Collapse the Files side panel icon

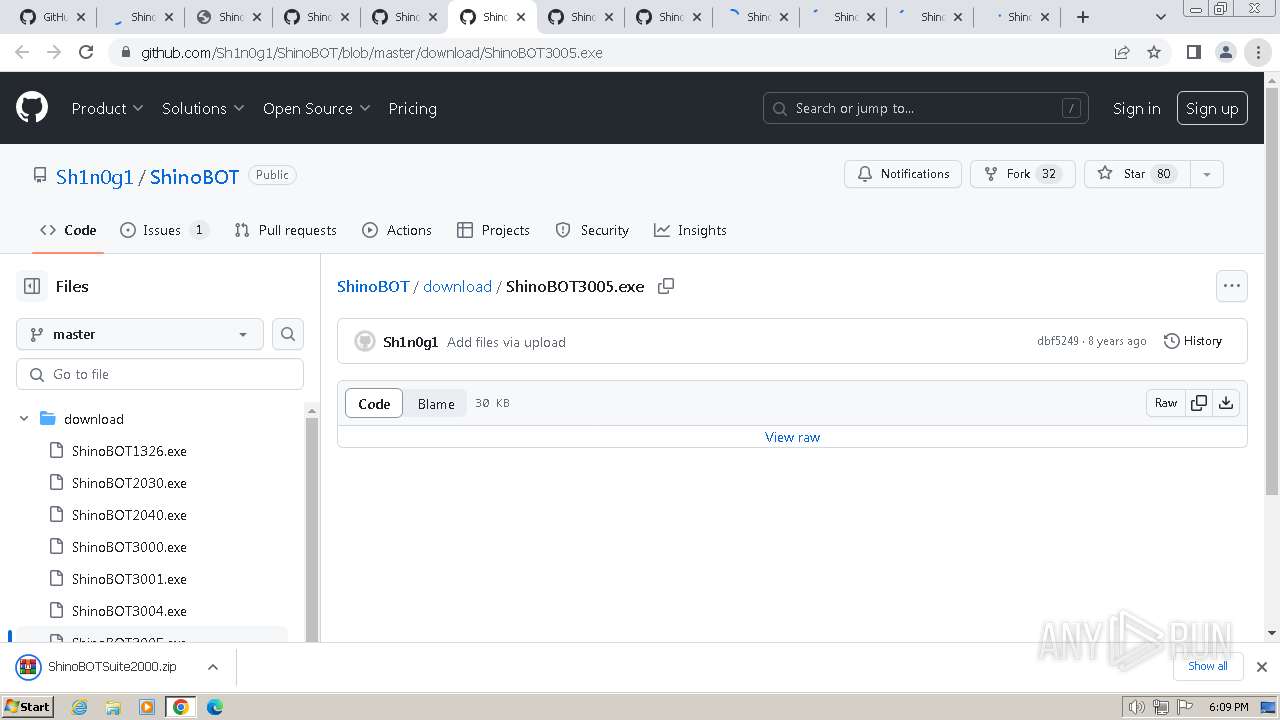[x=32, y=286]
